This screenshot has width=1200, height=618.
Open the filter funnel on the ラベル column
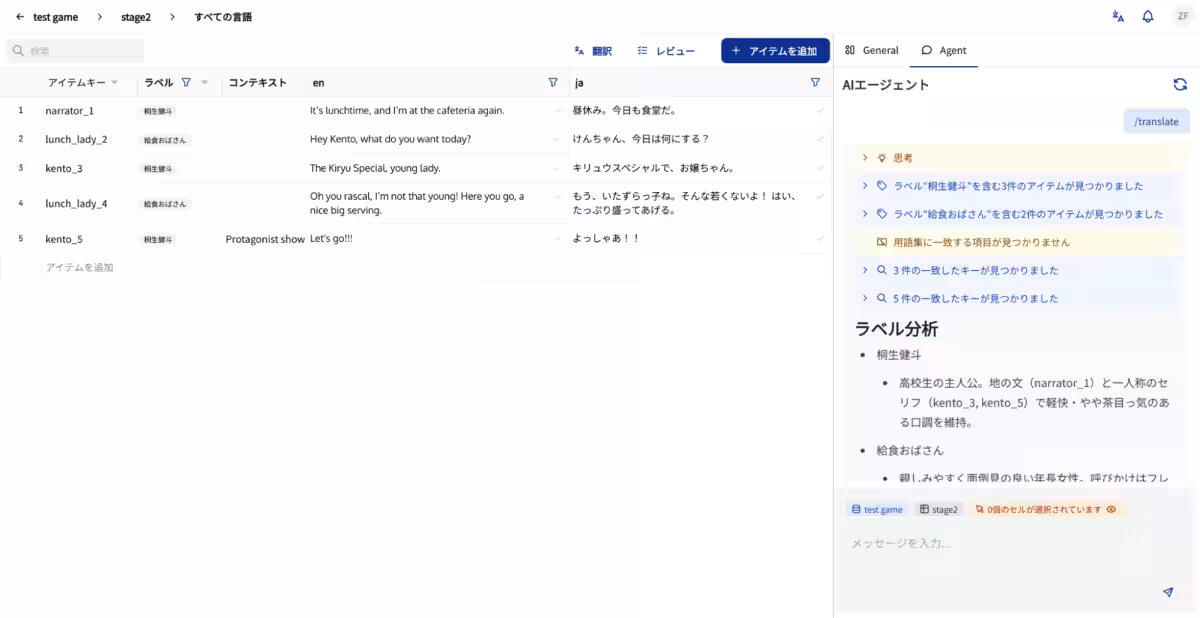186,82
